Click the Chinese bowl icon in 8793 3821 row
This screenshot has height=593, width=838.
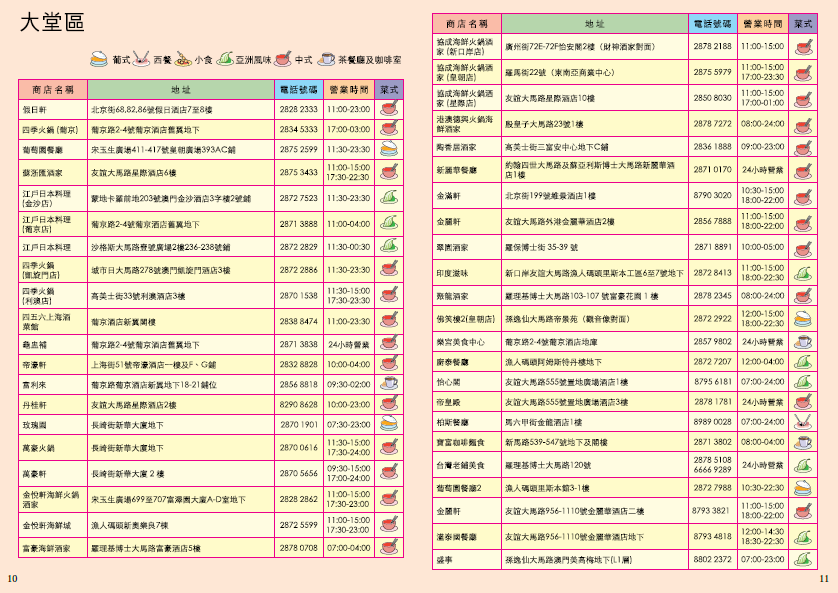click(803, 511)
